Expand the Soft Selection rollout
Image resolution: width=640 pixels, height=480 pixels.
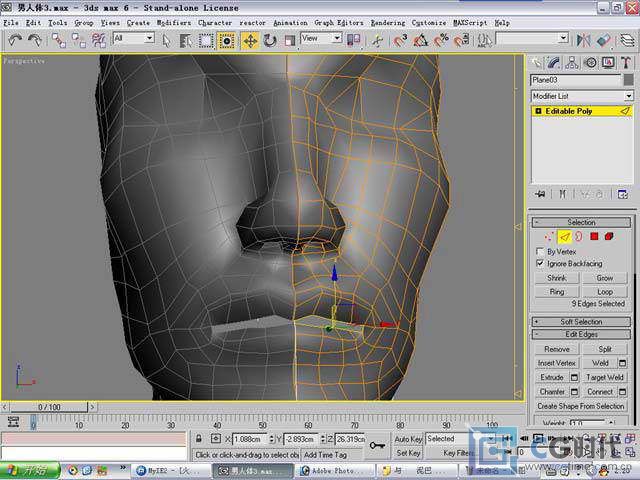(x=581, y=322)
